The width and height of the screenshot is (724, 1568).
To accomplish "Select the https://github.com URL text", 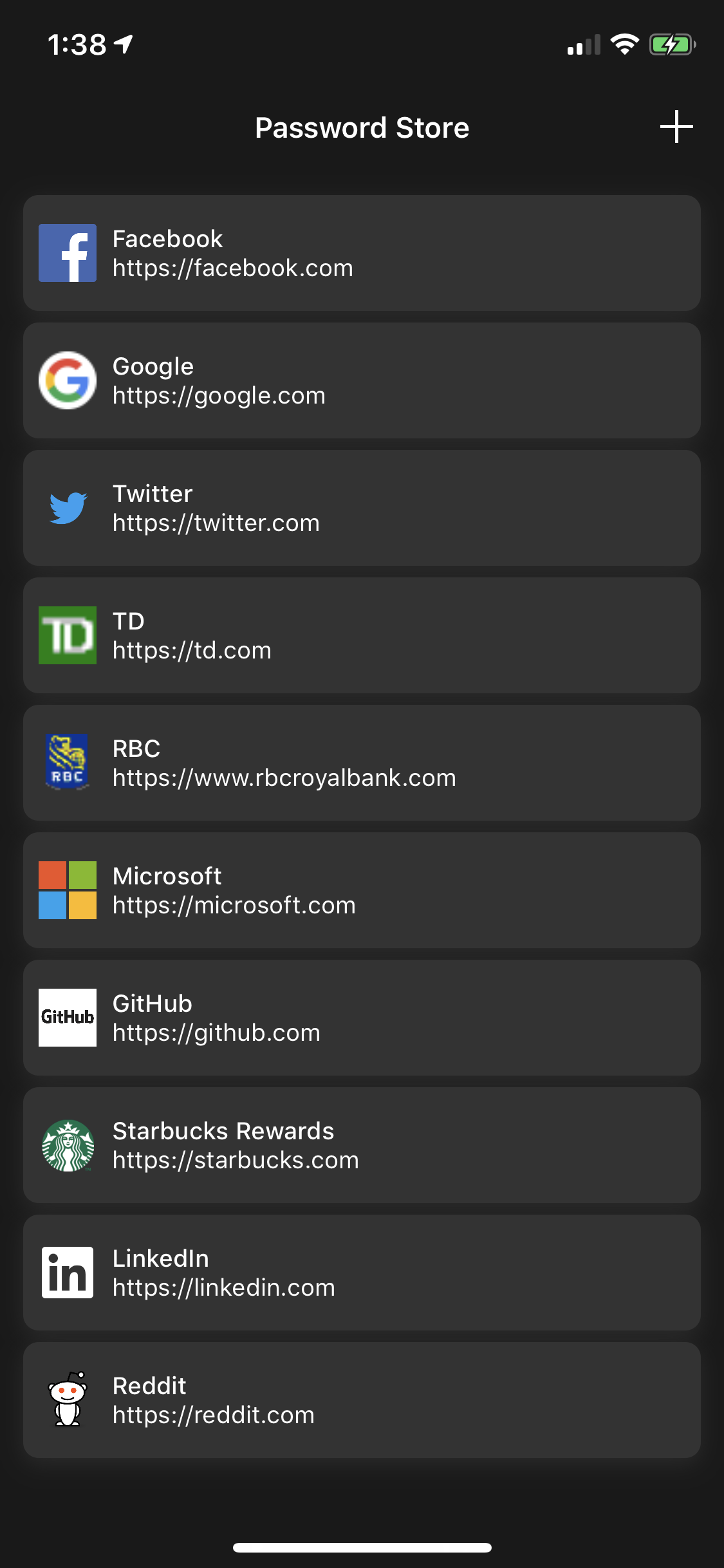I will point(216,1033).
